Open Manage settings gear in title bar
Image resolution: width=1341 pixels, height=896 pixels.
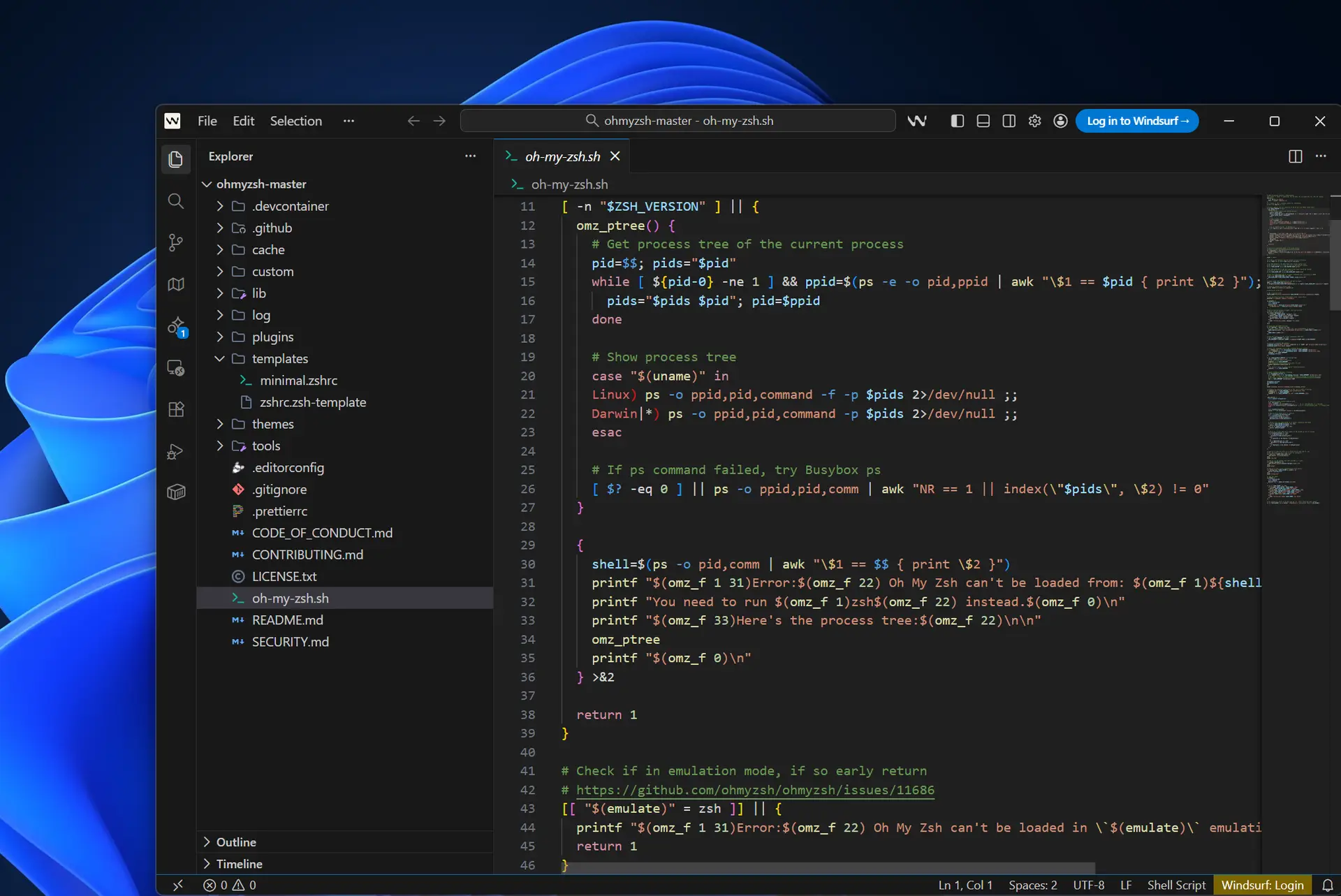click(x=1034, y=121)
